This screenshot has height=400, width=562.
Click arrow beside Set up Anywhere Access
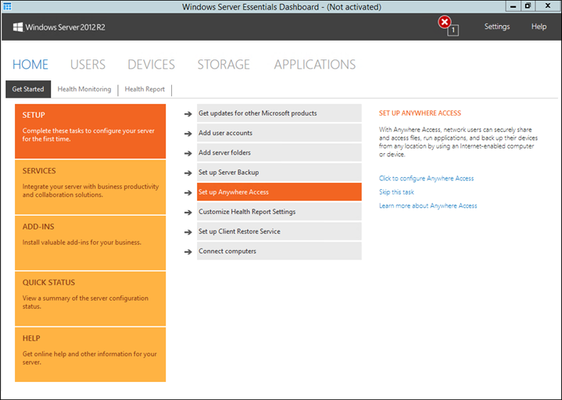188,193
